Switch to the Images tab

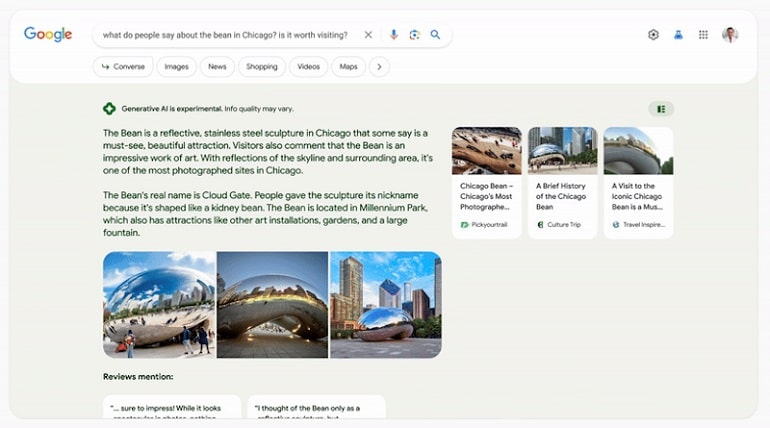[x=176, y=67]
